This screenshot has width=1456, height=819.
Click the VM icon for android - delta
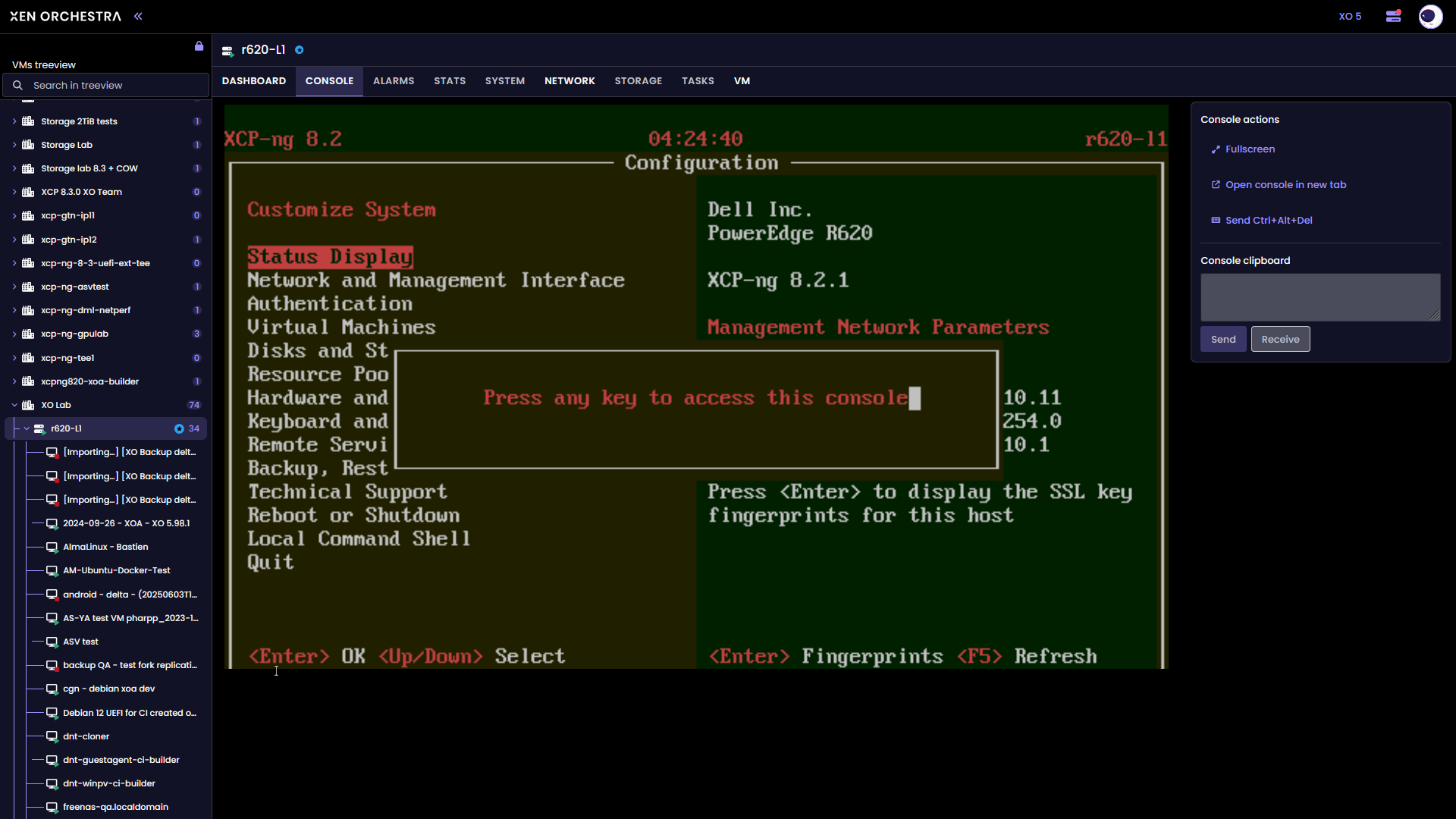(x=52, y=595)
